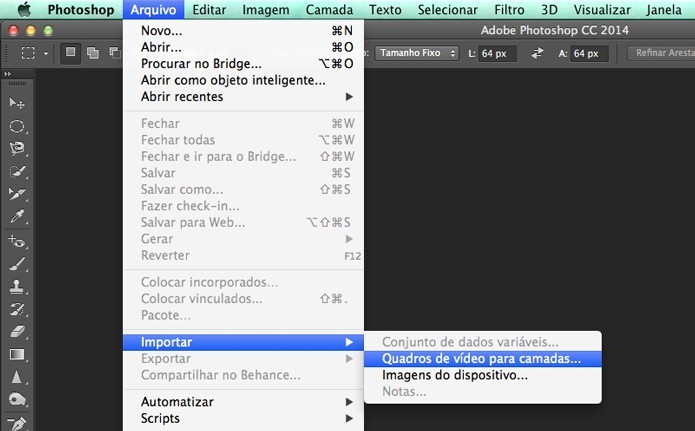Open the 3D menu
This screenshot has height=431, width=695.
click(x=549, y=9)
